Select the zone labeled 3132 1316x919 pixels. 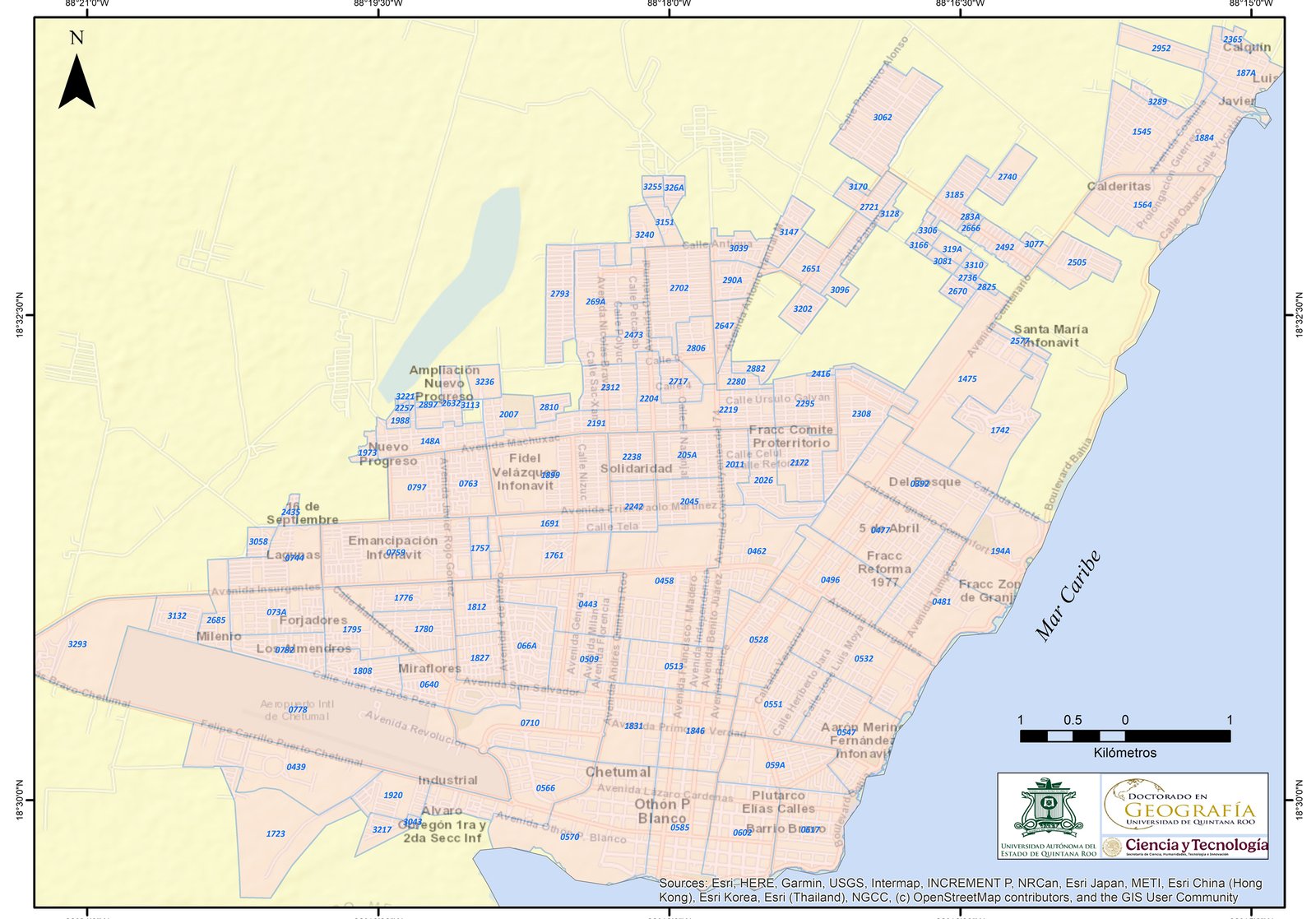point(177,615)
